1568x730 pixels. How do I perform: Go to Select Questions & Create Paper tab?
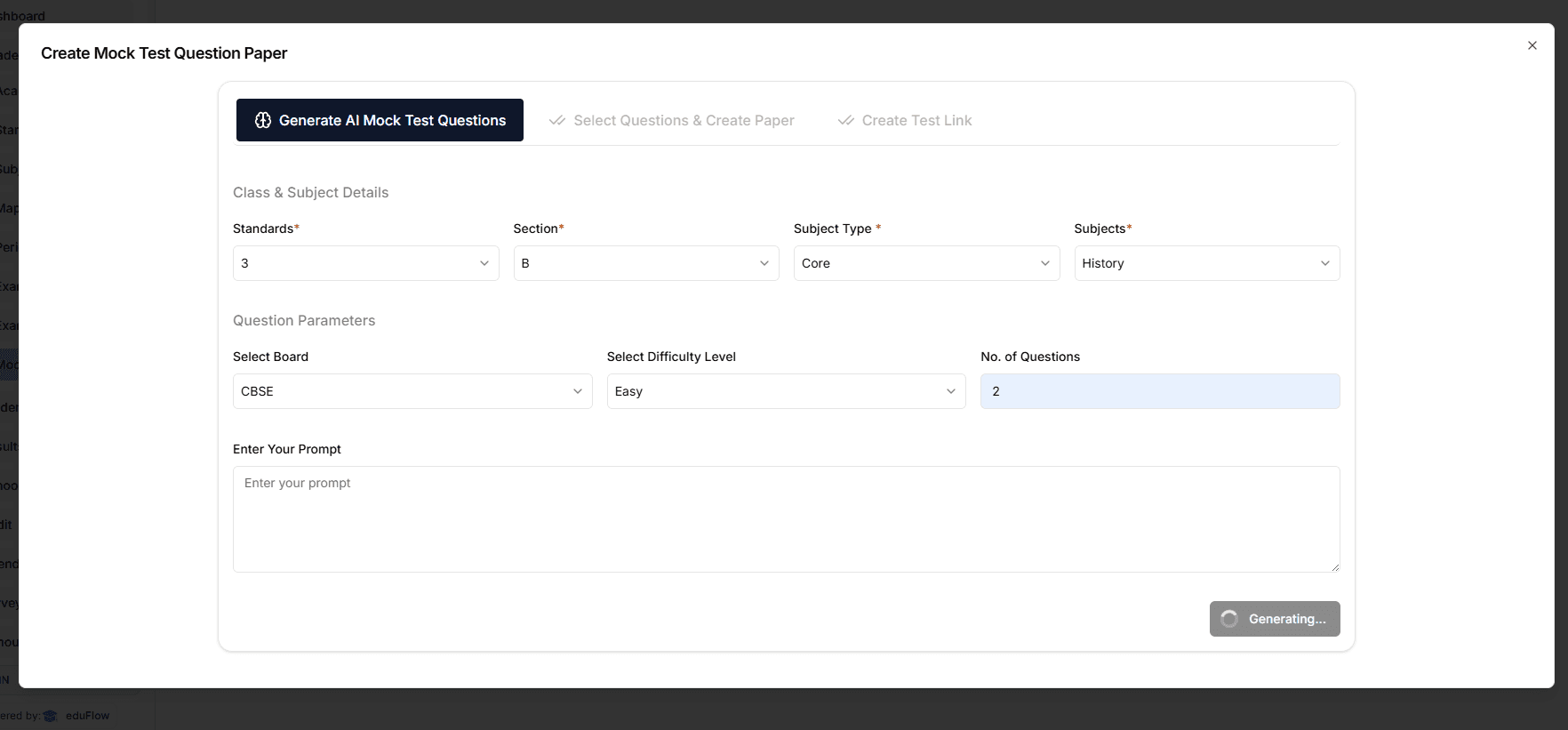tap(683, 120)
